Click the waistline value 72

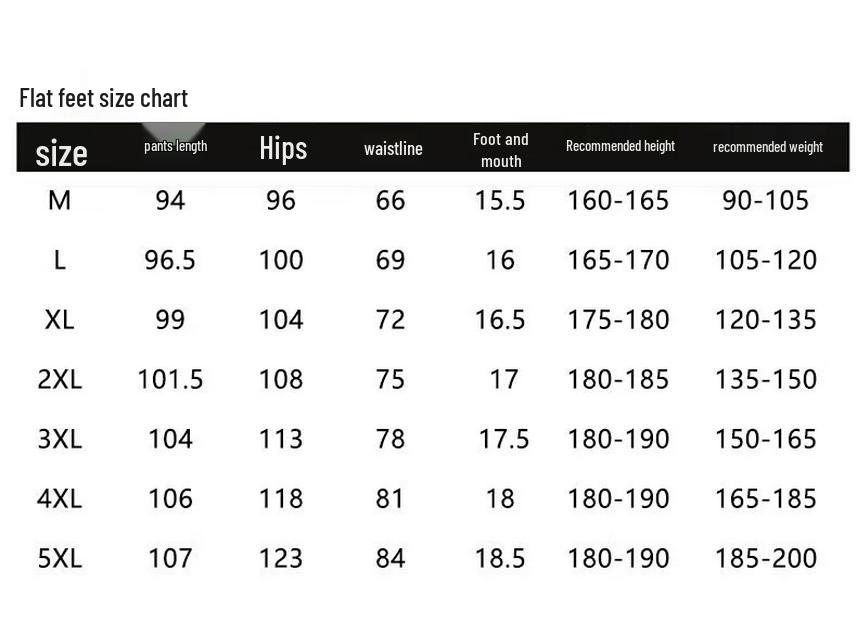tap(390, 320)
